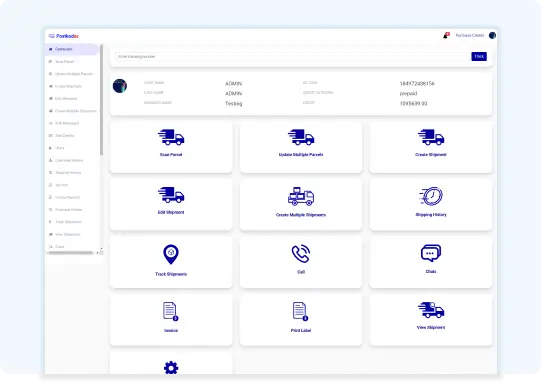This screenshot has height=384, width=541.
Task: Open the Shipping History clock card
Action: [x=431, y=204]
